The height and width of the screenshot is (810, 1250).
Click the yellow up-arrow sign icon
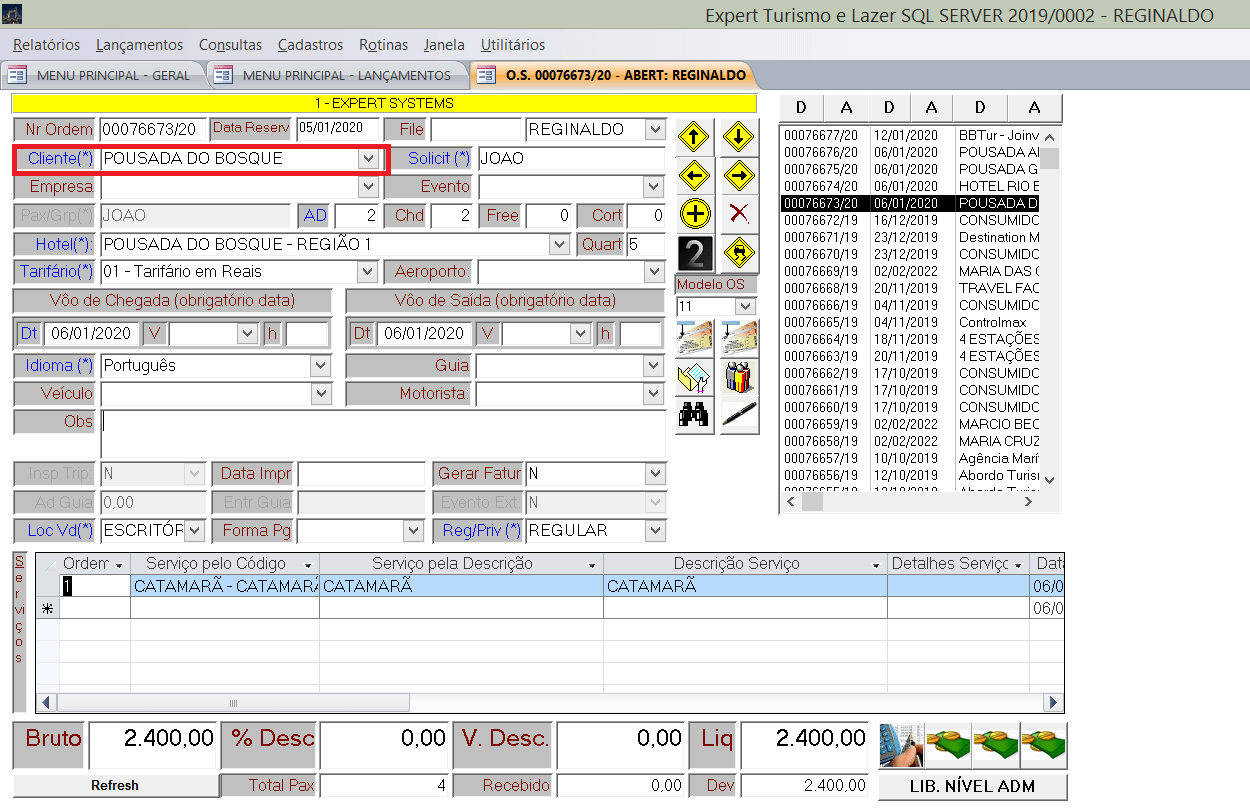pos(694,138)
